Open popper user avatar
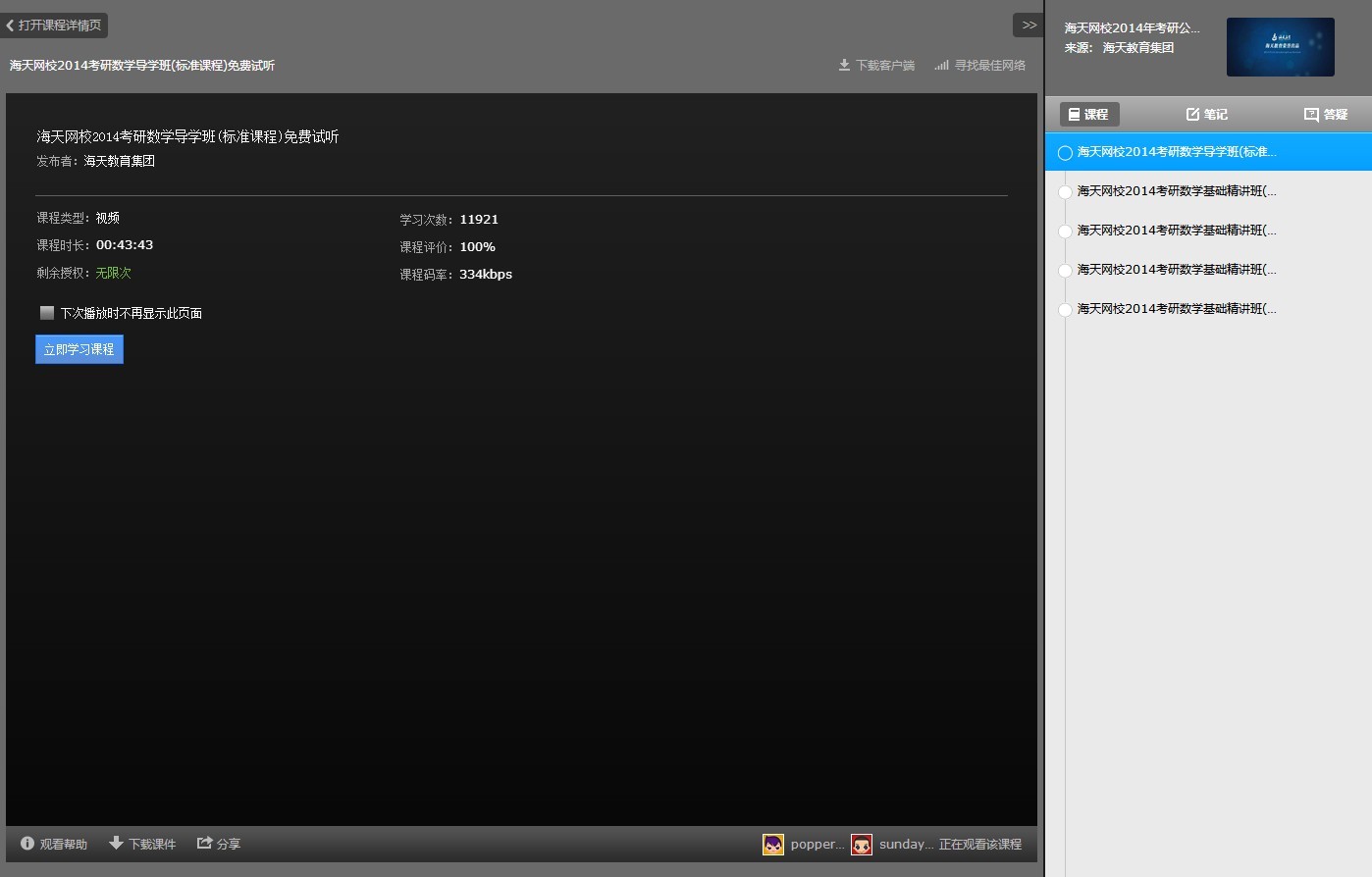Screen dimensions: 1372x877 tap(773, 844)
